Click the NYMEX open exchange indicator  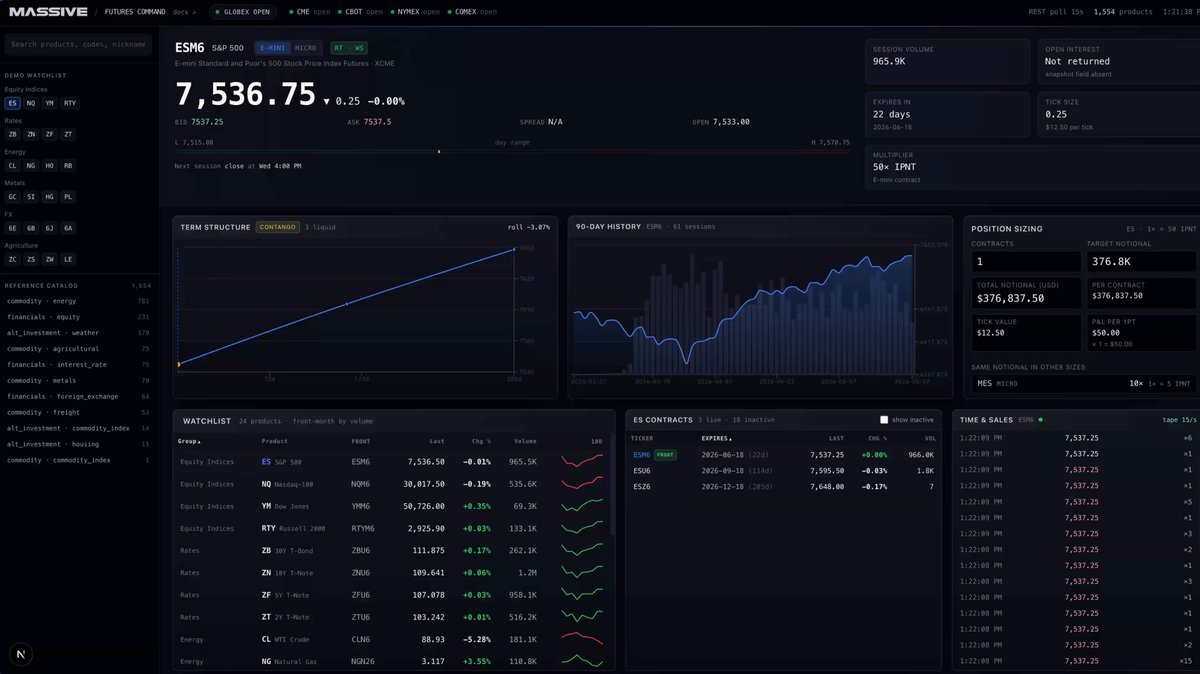414,12
